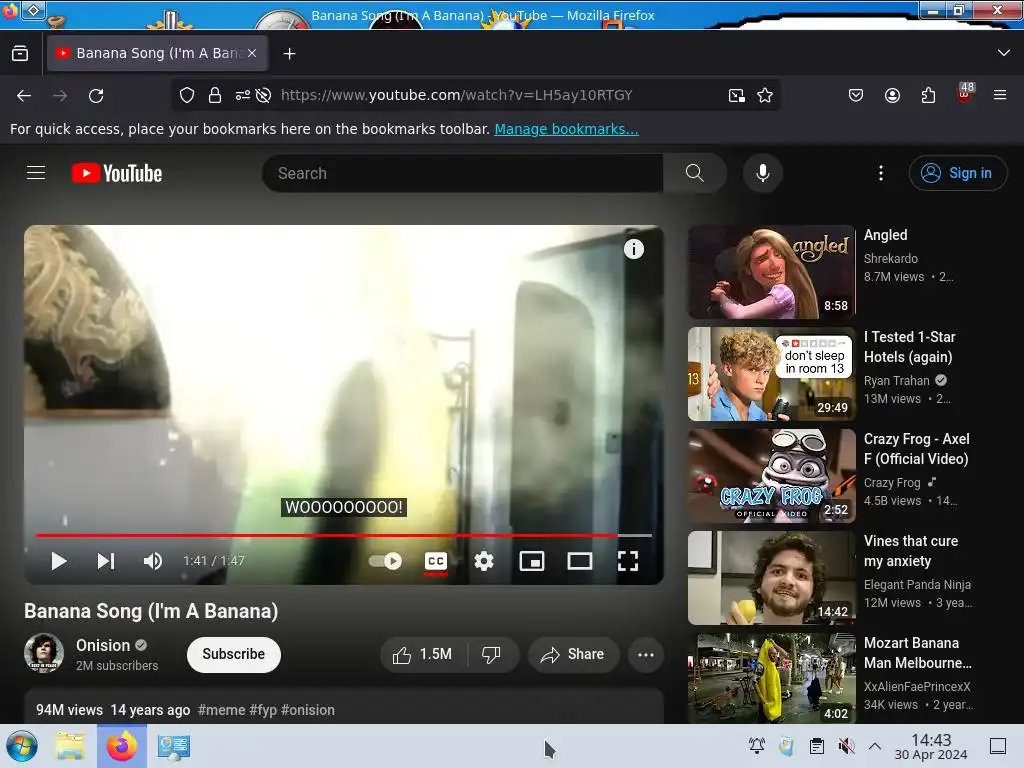Expand hidden system tray icons
Image resolution: width=1024 pixels, height=768 pixels.
pyautogui.click(x=875, y=746)
